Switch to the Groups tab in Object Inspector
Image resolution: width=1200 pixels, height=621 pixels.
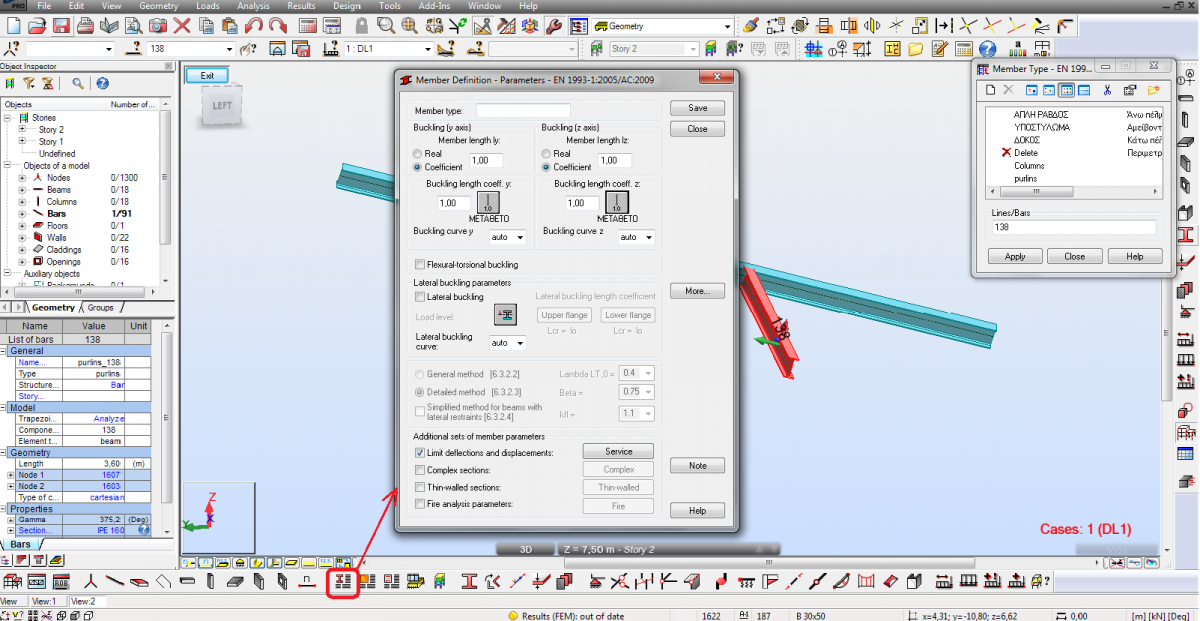pos(100,308)
